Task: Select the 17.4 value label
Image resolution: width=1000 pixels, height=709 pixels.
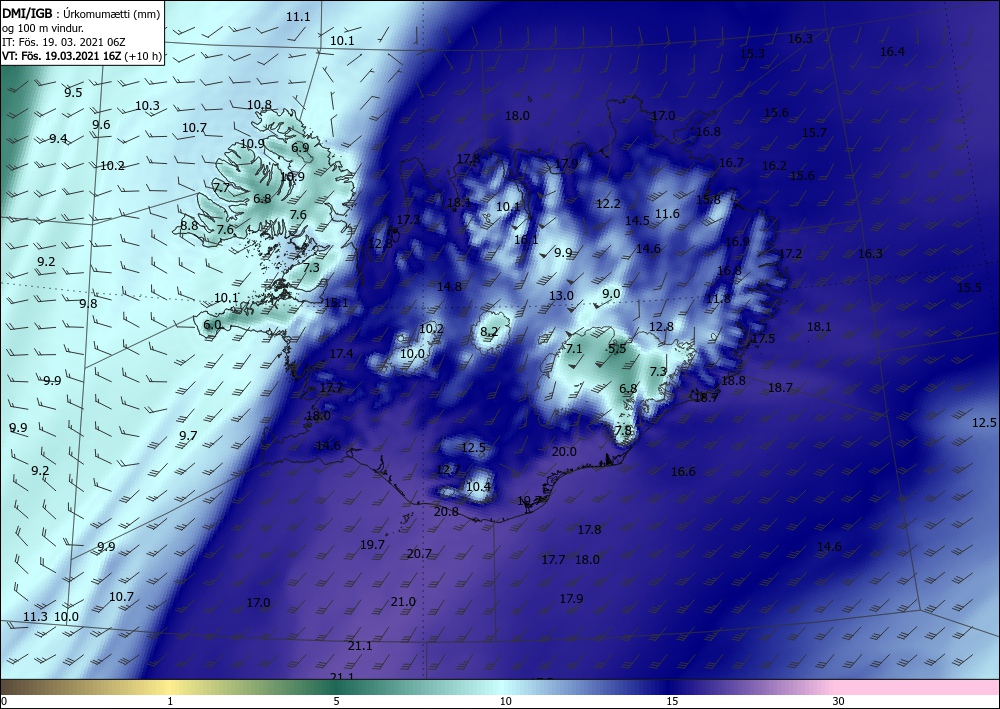Action: (341, 354)
